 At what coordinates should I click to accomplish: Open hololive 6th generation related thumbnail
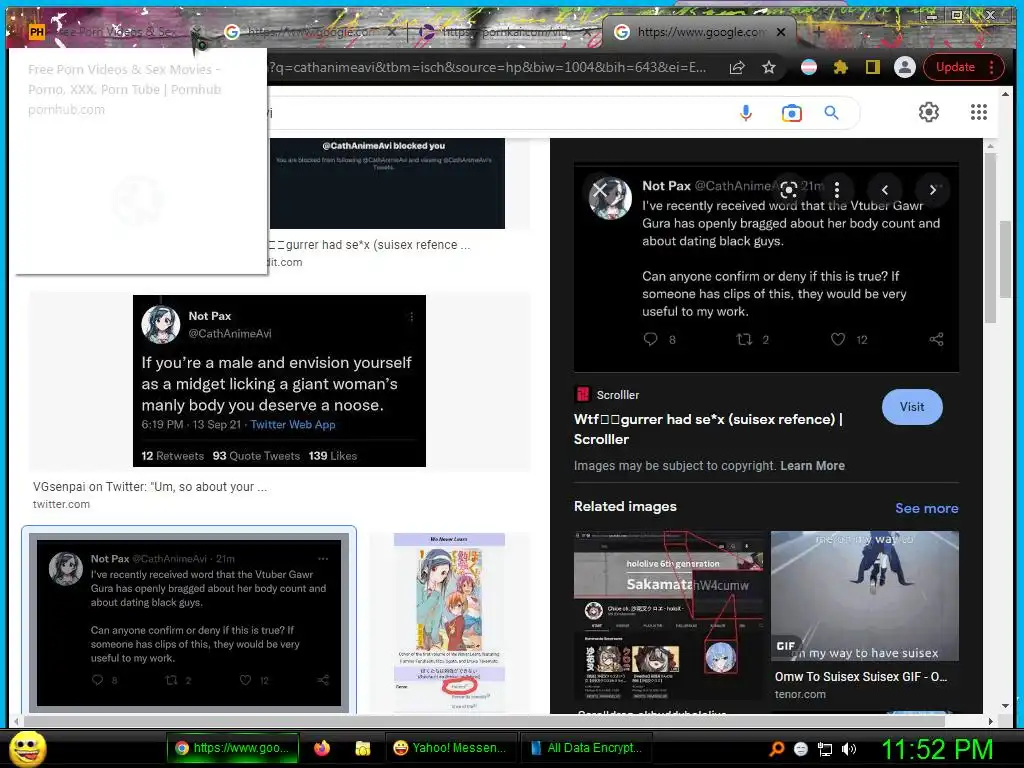(x=668, y=615)
